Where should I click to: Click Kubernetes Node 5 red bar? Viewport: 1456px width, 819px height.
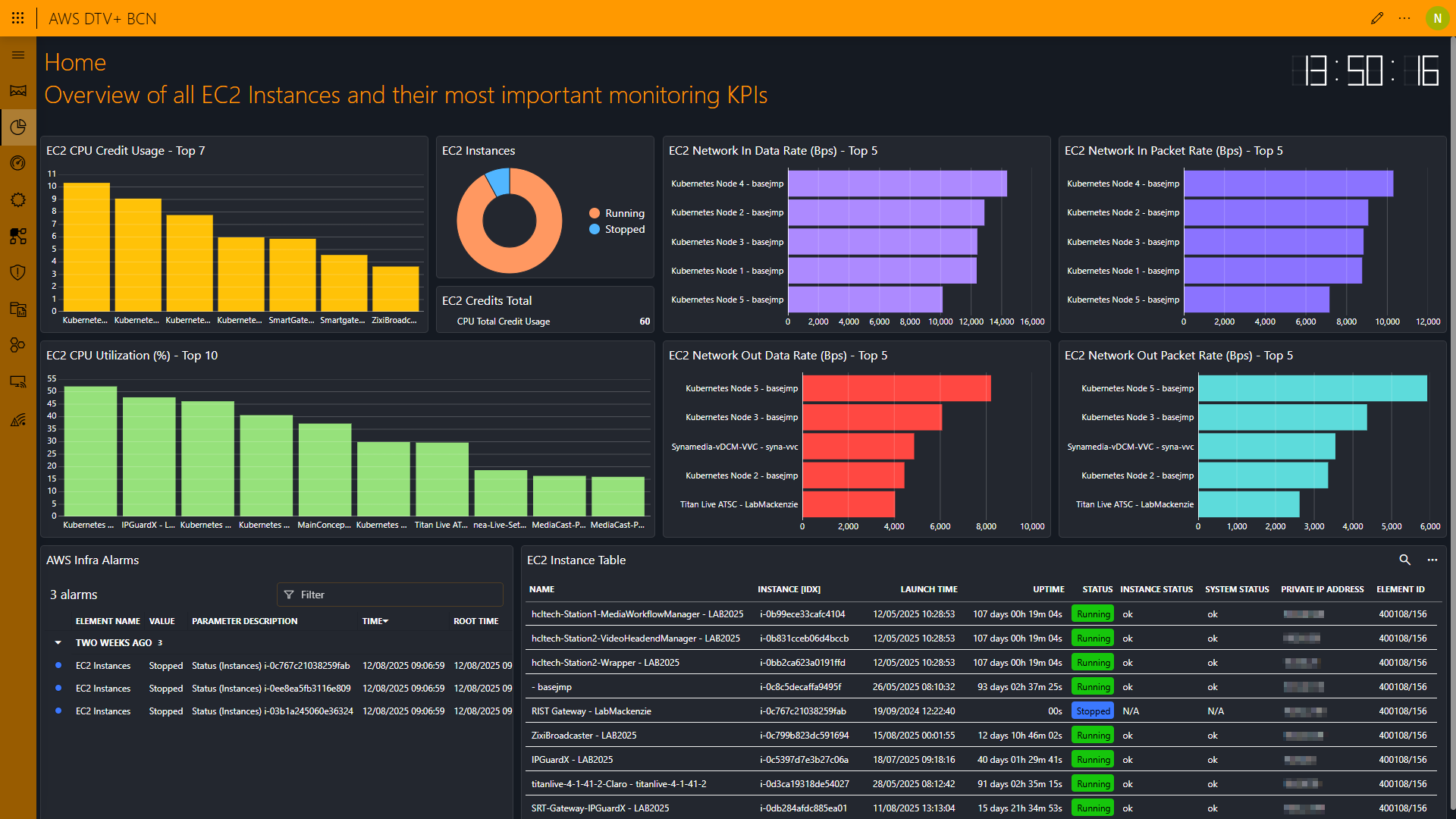point(896,388)
